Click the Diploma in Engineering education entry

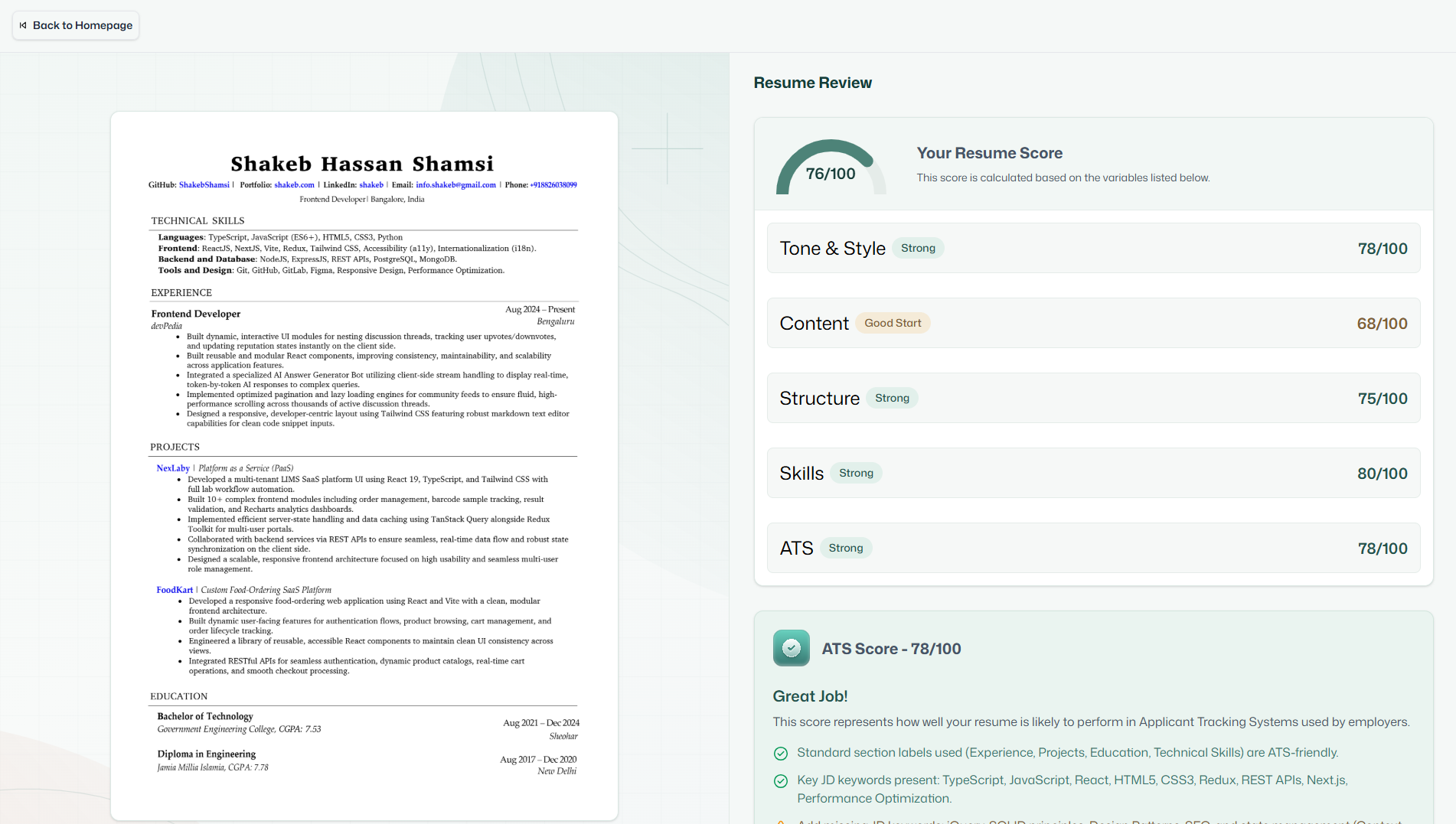(207, 754)
